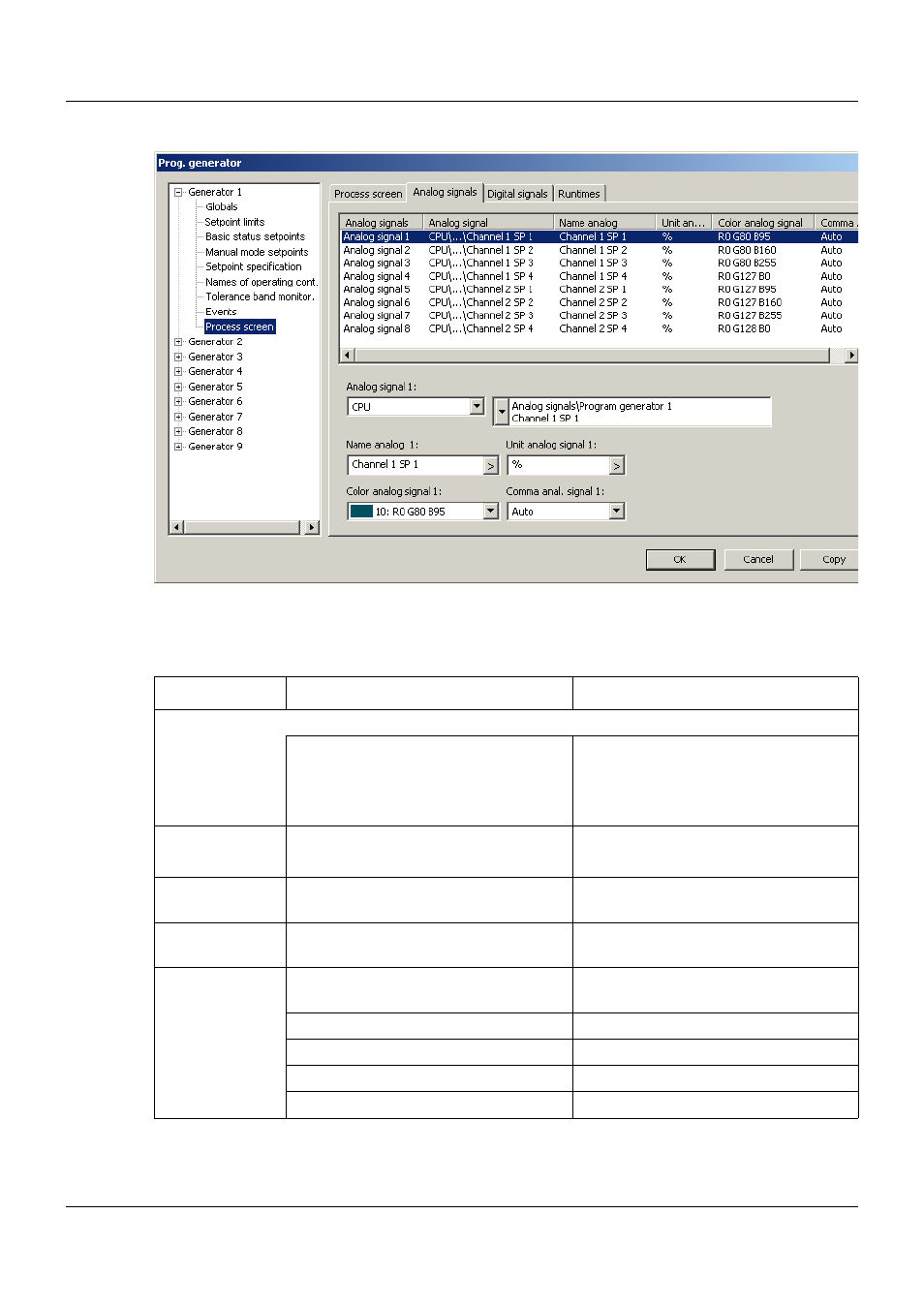Expand the Generator 6 tree node
Image resolution: width=924 pixels, height=1308 pixels.
tap(178, 401)
